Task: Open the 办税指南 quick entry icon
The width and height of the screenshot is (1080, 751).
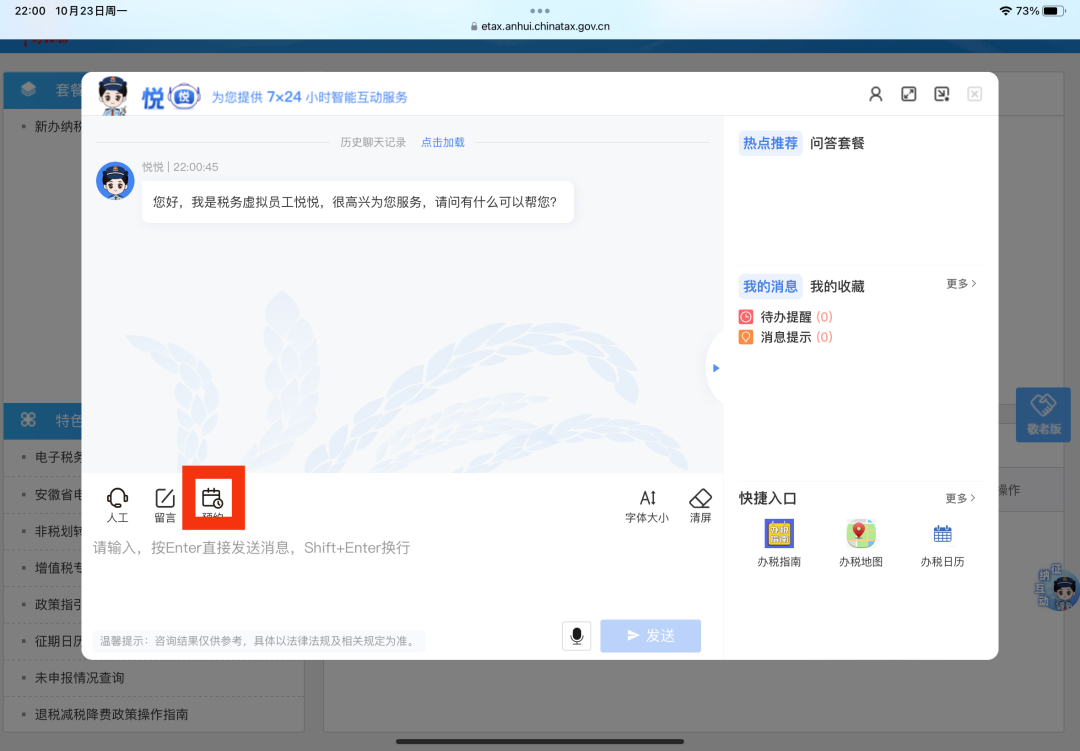Action: [x=779, y=534]
